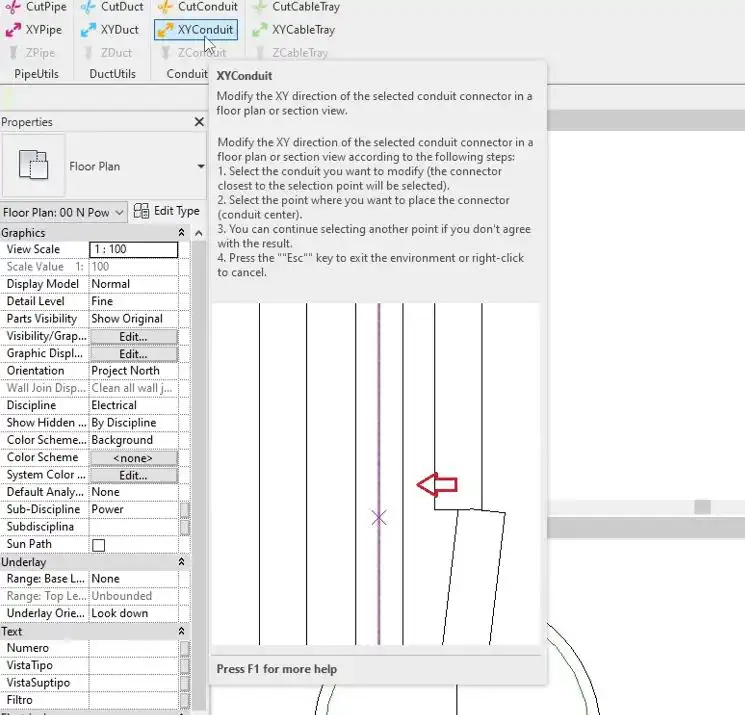Click the Detail Level value Fine

click(134, 301)
